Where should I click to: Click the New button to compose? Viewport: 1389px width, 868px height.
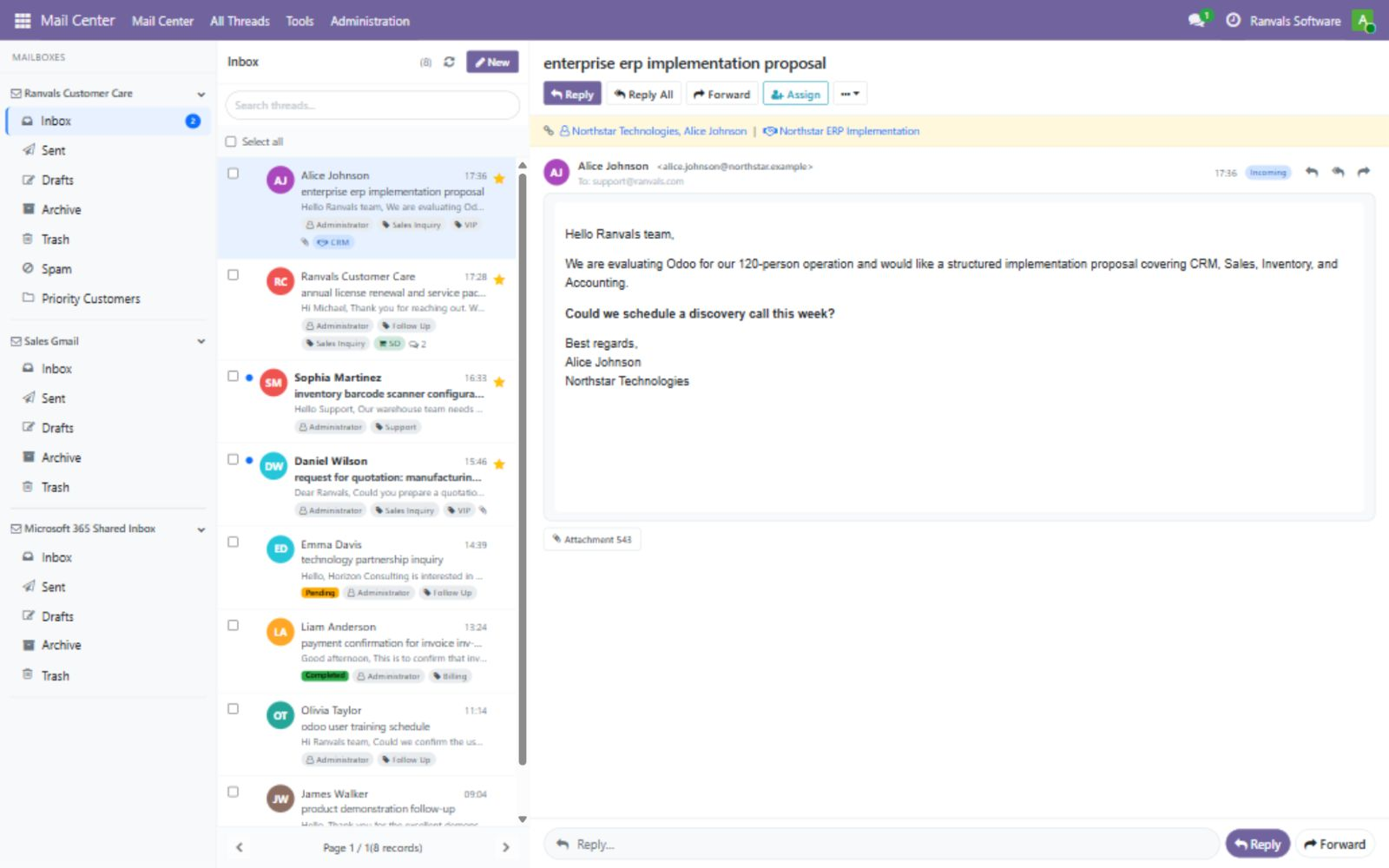(492, 62)
